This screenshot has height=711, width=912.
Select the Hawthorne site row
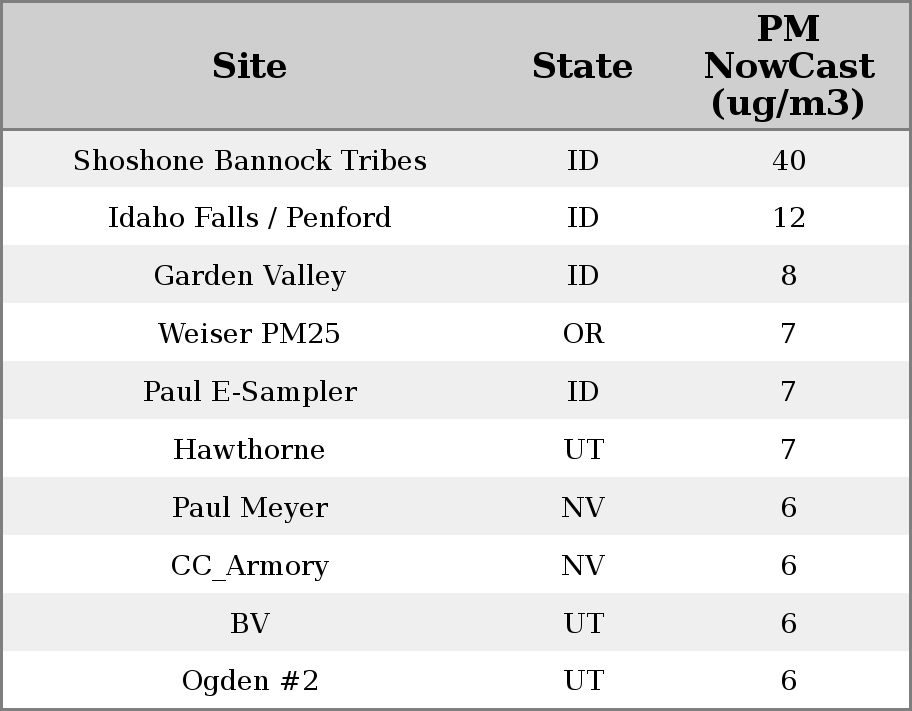(250, 450)
